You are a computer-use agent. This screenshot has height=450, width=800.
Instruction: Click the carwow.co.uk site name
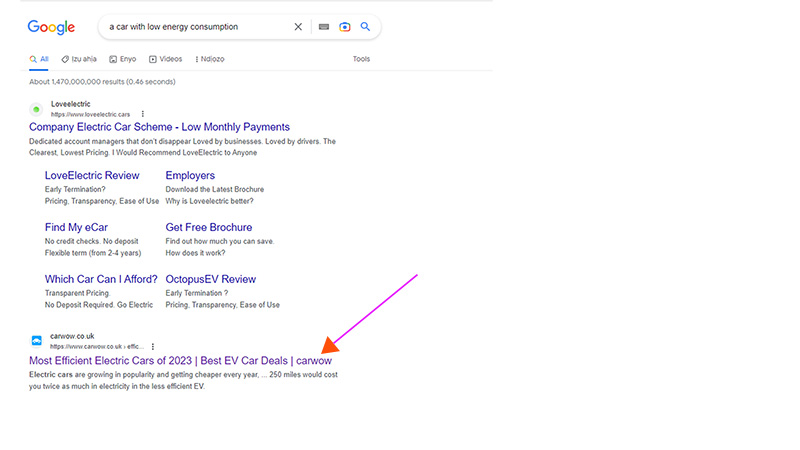pos(72,336)
